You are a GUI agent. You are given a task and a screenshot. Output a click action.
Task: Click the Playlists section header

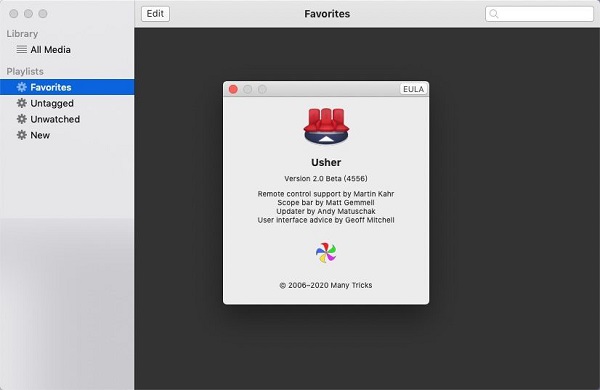[25, 72]
